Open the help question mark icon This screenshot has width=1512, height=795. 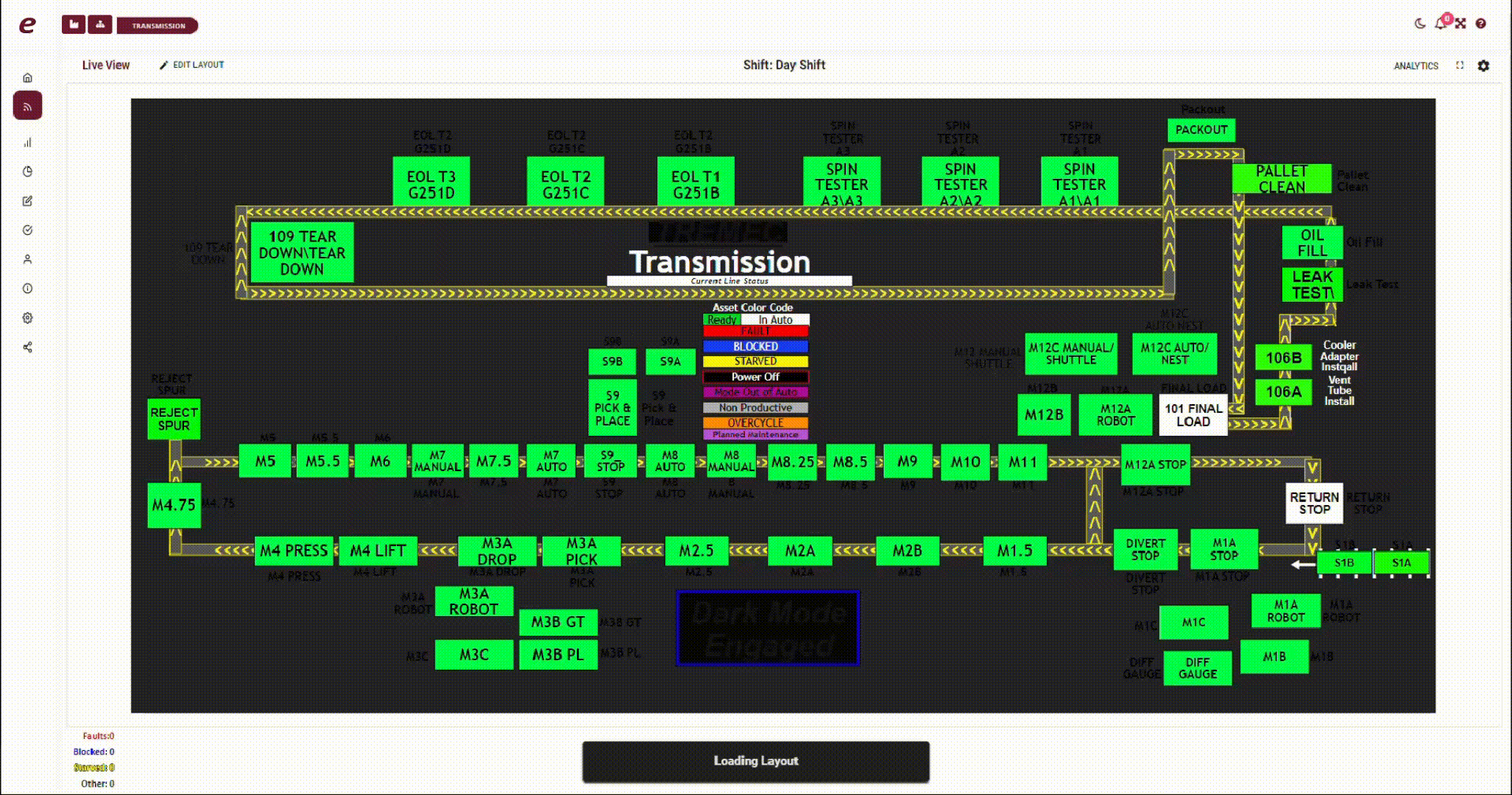pyautogui.click(x=1481, y=24)
